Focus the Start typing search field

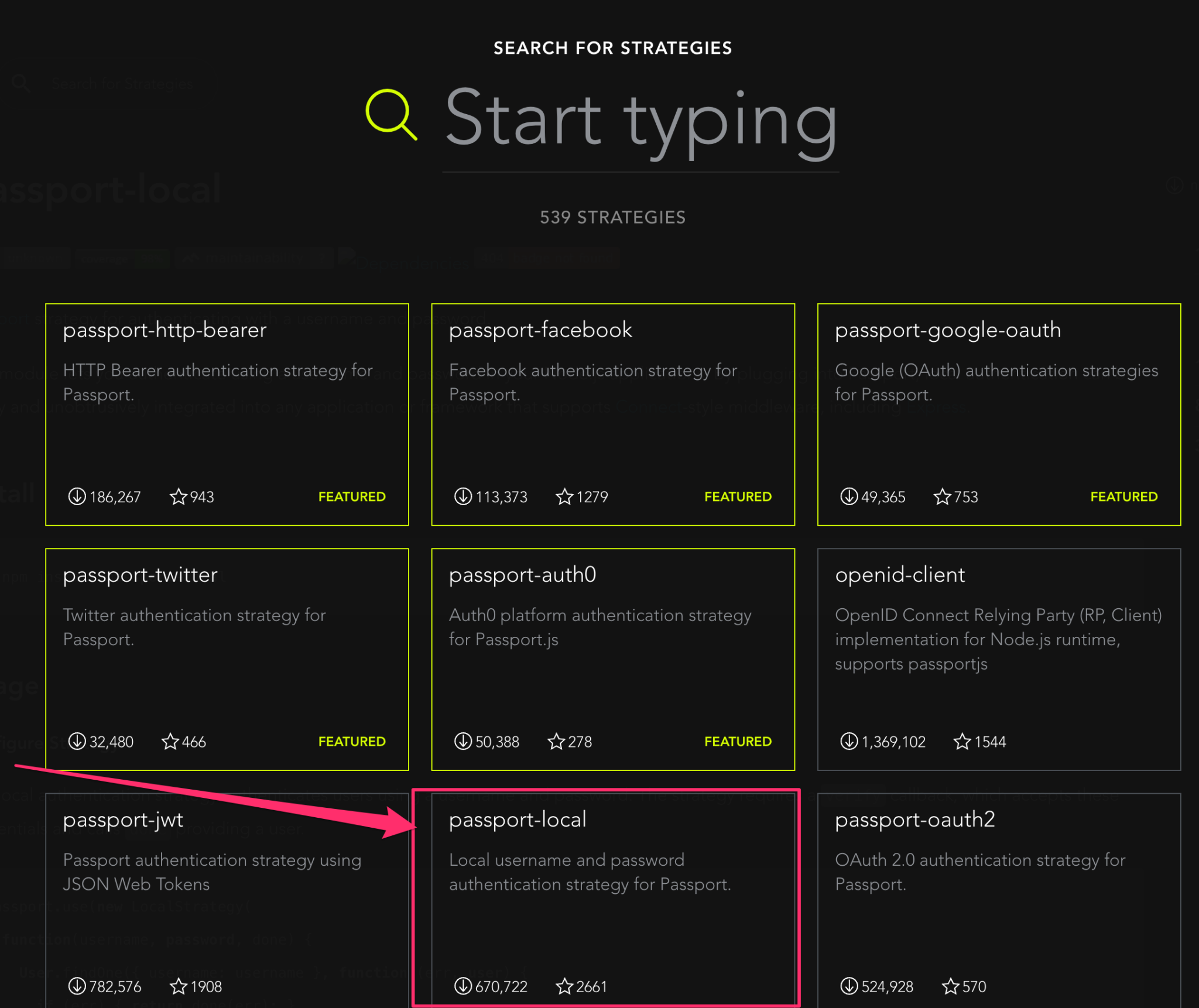(640, 122)
